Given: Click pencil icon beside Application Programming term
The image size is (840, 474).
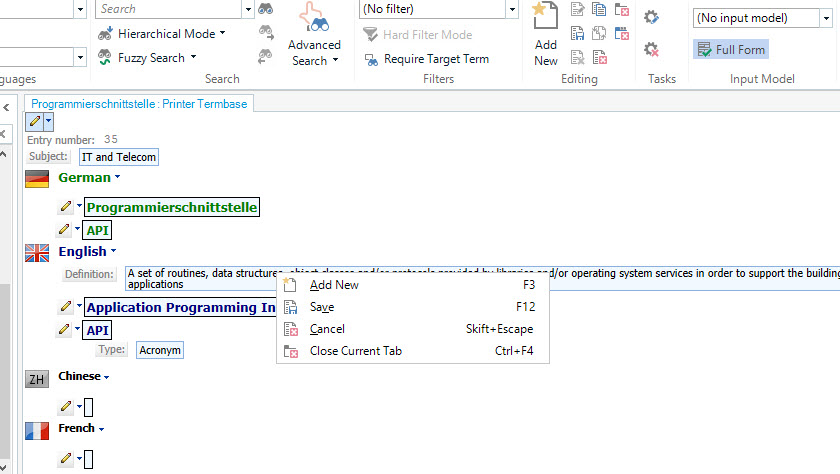Looking at the screenshot, I should tap(66, 307).
